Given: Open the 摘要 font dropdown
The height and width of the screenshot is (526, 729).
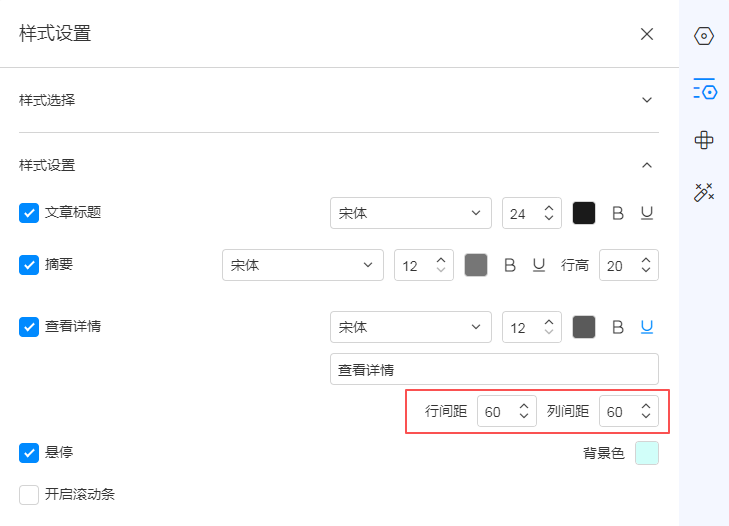Looking at the screenshot, I should pyautogui.click(x=302, y=265).
